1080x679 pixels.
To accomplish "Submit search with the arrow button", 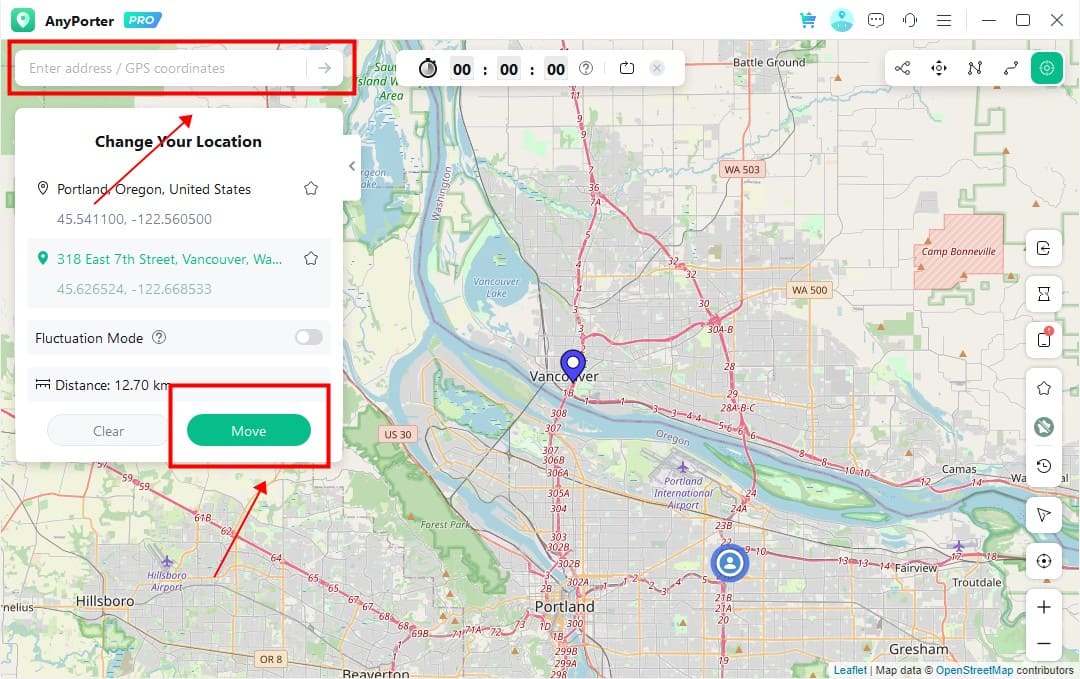I will [324, 68].
